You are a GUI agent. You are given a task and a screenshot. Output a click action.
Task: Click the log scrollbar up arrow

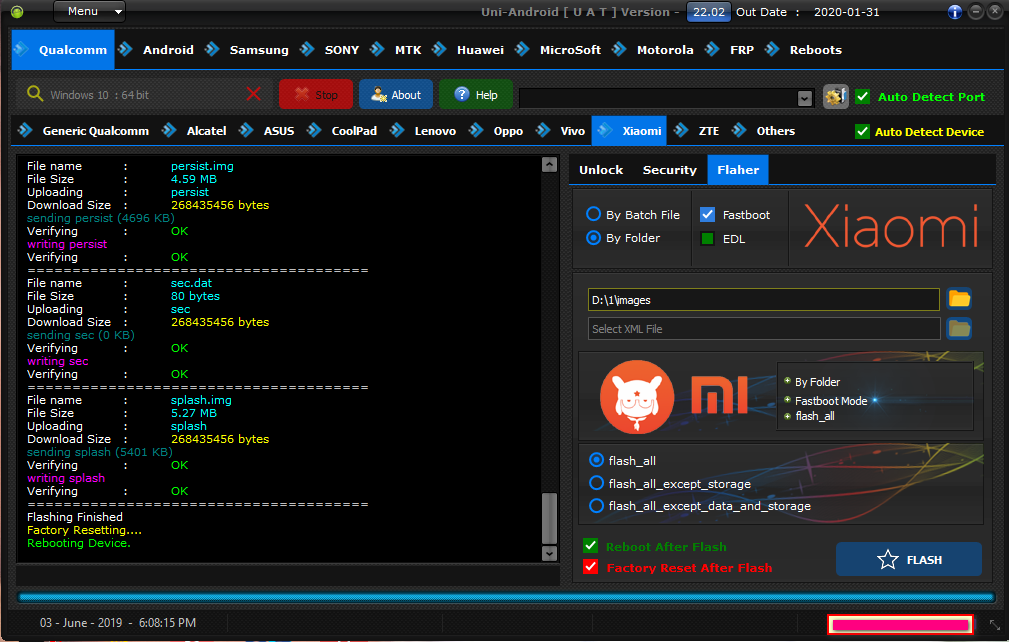tap(550, 165)
